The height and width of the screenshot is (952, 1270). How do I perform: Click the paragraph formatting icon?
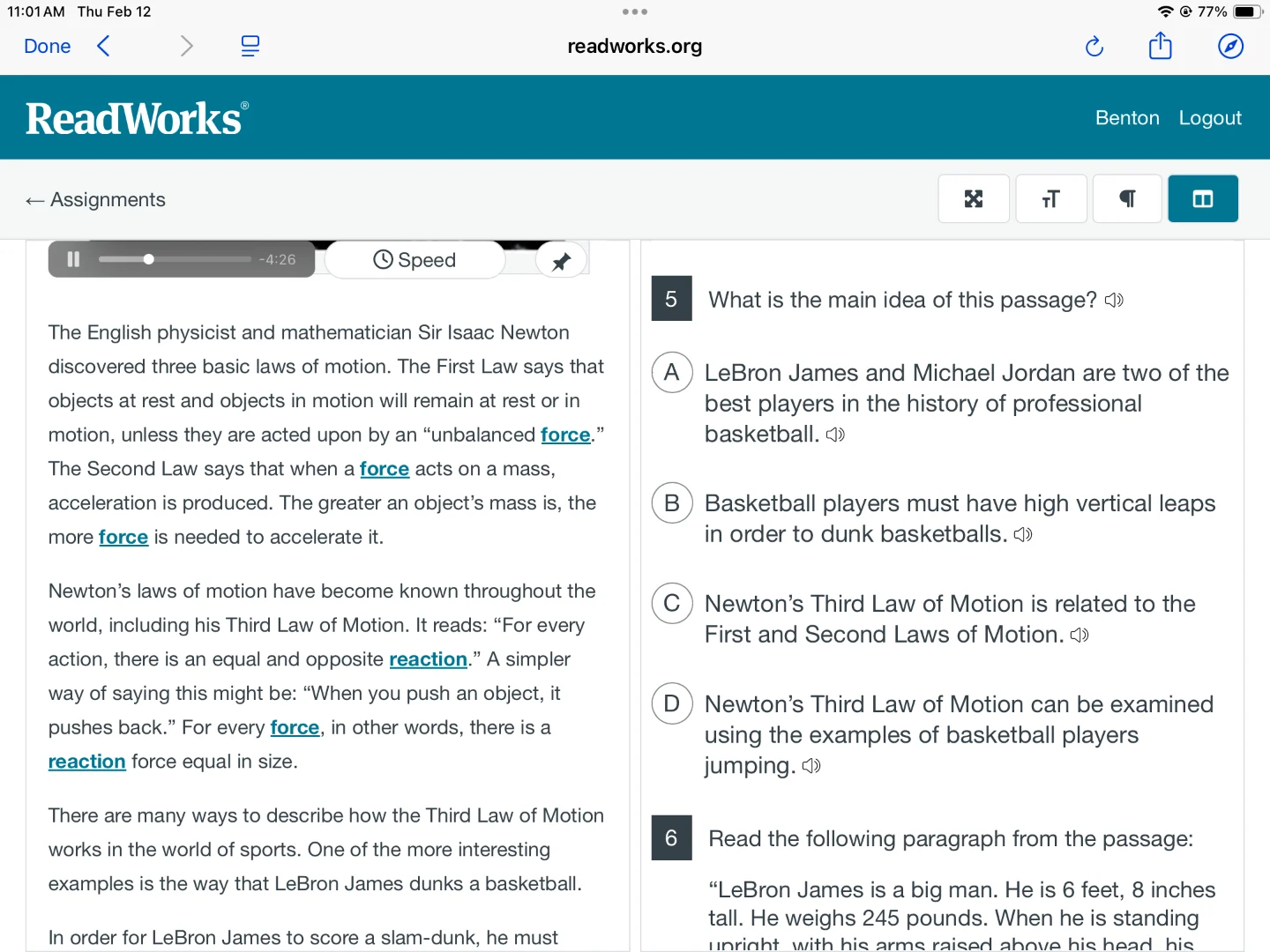(1126, 199)
